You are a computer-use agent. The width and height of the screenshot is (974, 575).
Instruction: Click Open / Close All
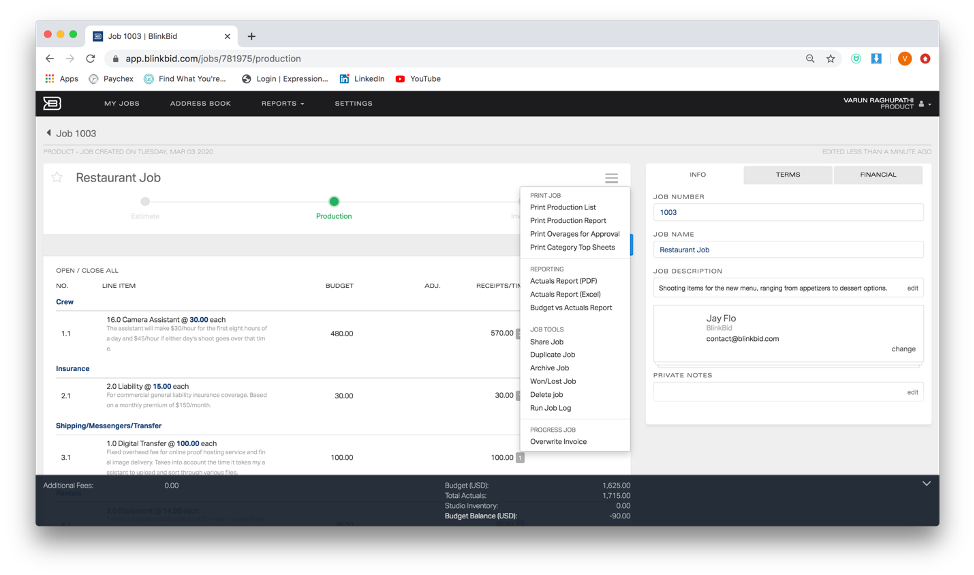pos(87,271)
